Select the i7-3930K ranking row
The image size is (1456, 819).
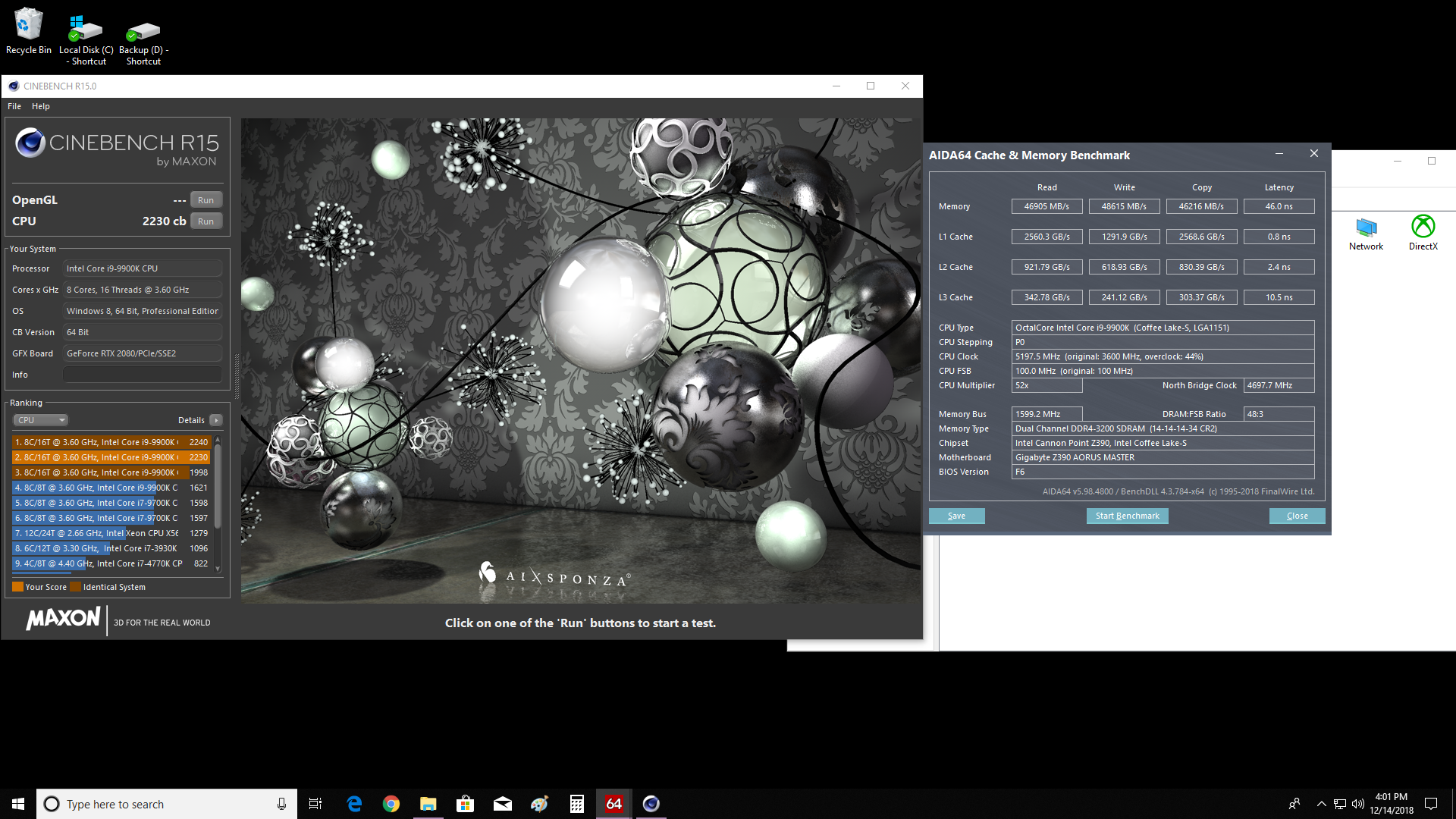click(x=111, y=548)
